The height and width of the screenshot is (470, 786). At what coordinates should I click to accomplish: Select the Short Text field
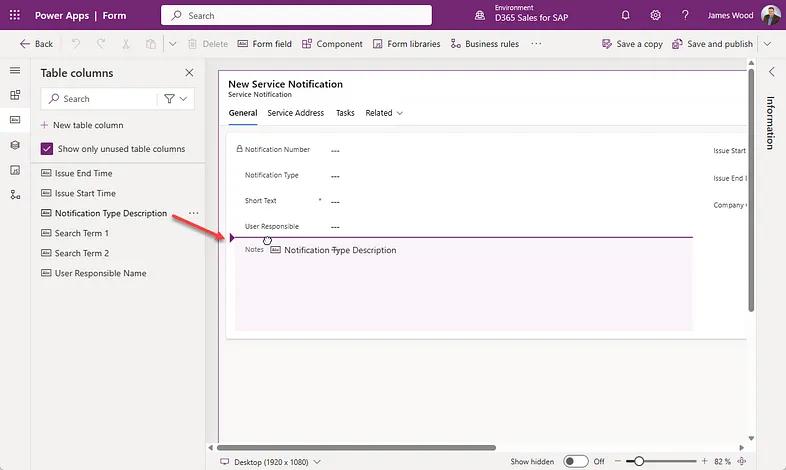[x=464, y=200]
